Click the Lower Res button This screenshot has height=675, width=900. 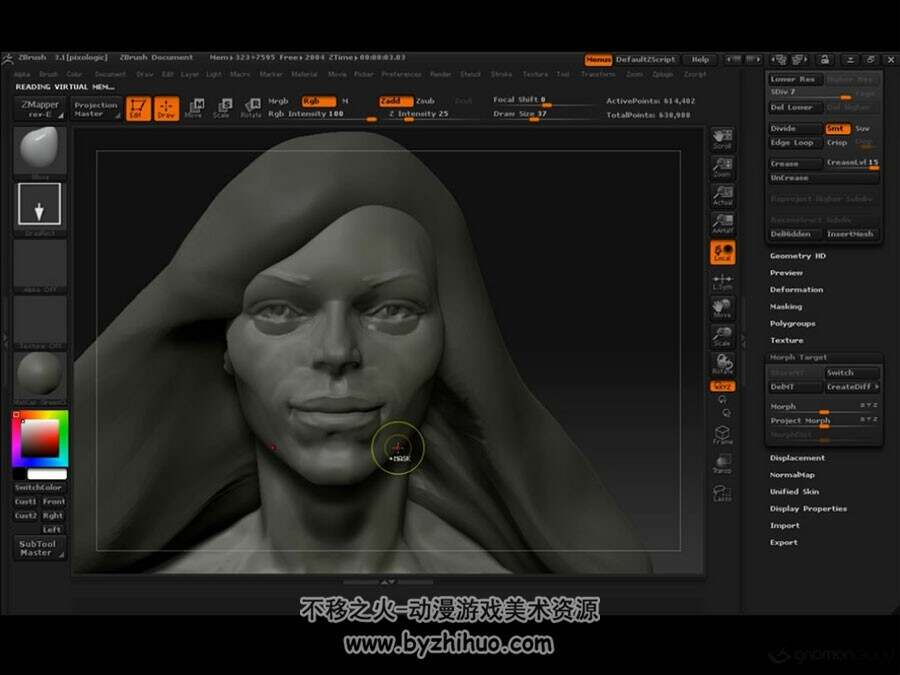[x=796, y=80]
